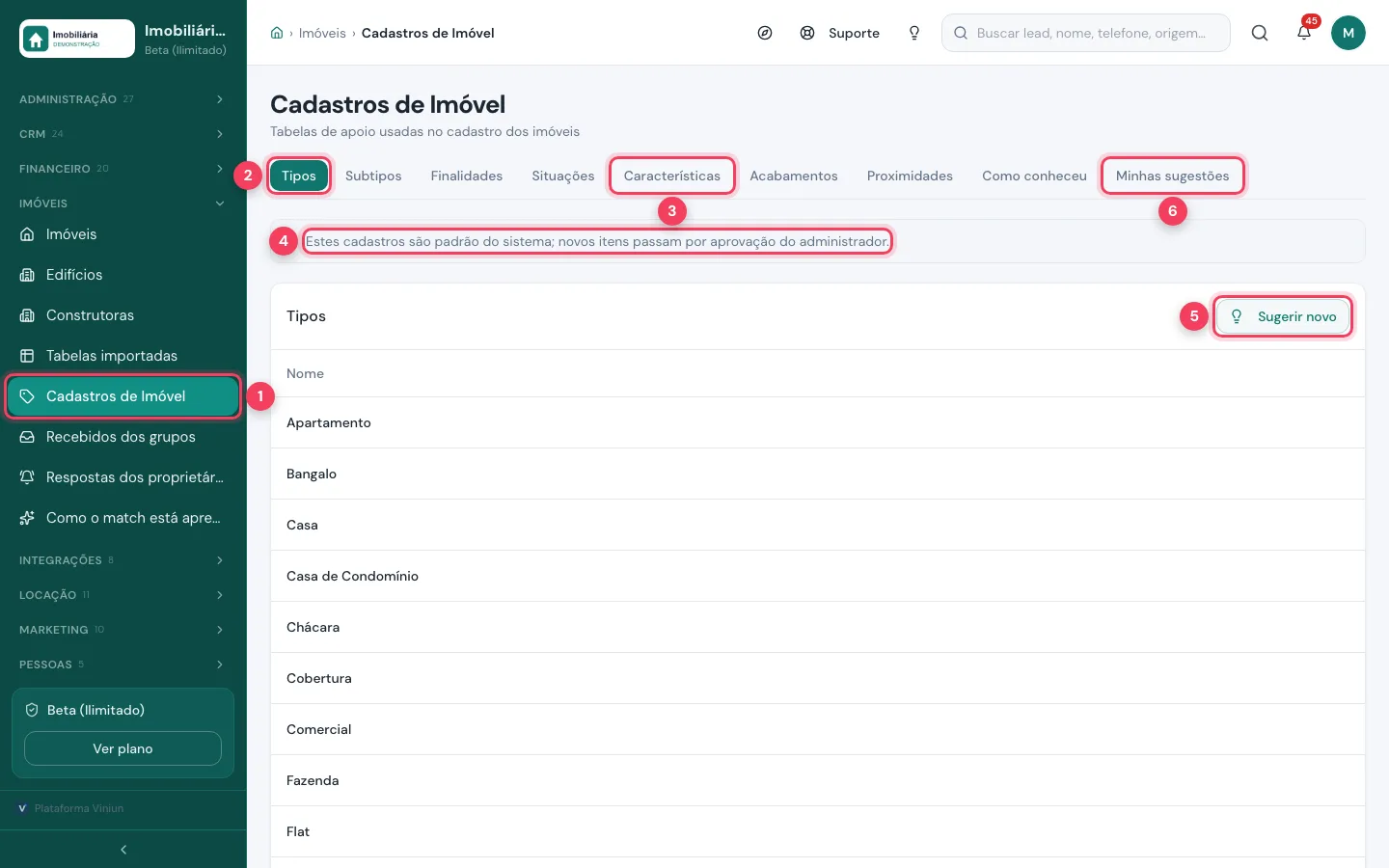Image resolution: width=1389 pixels, height=868 pixels.
Task: Click the Como o match sparkle icon
Action: 27,518
